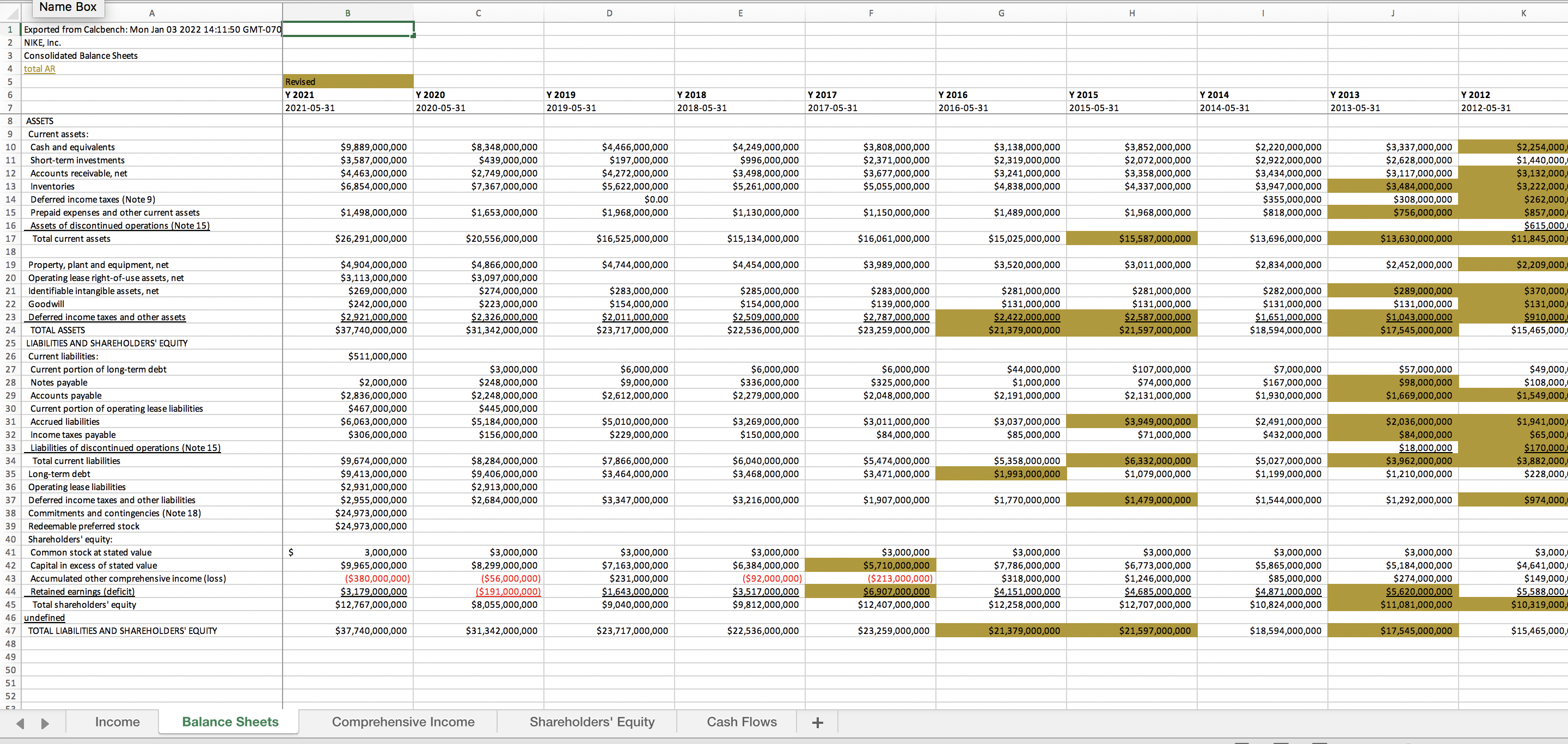Select column D header
Screen dimensions: 1568x744
[x=609, y=13]
